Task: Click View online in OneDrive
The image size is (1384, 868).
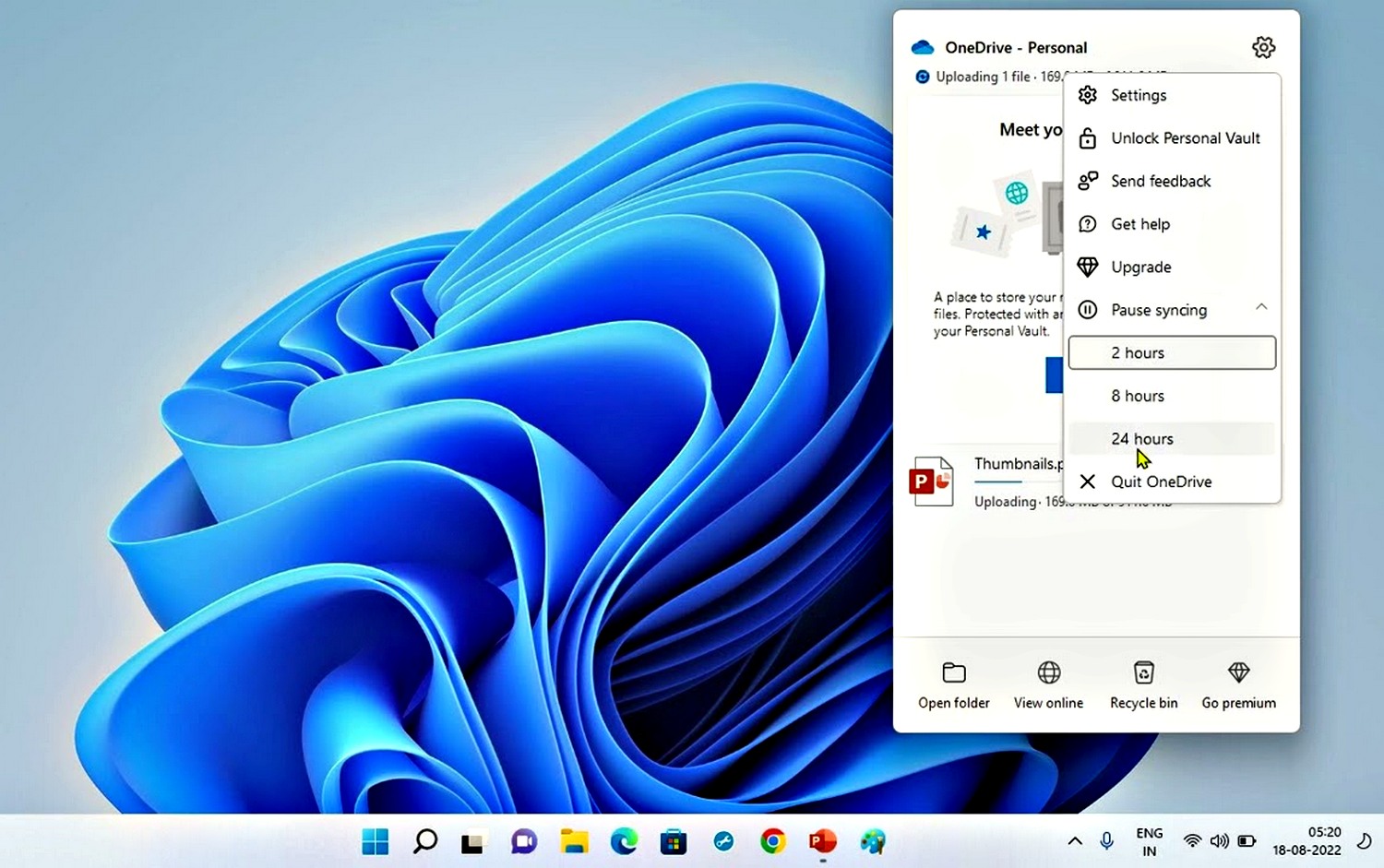Action: pyautogui.click(x=1048, y=683)
